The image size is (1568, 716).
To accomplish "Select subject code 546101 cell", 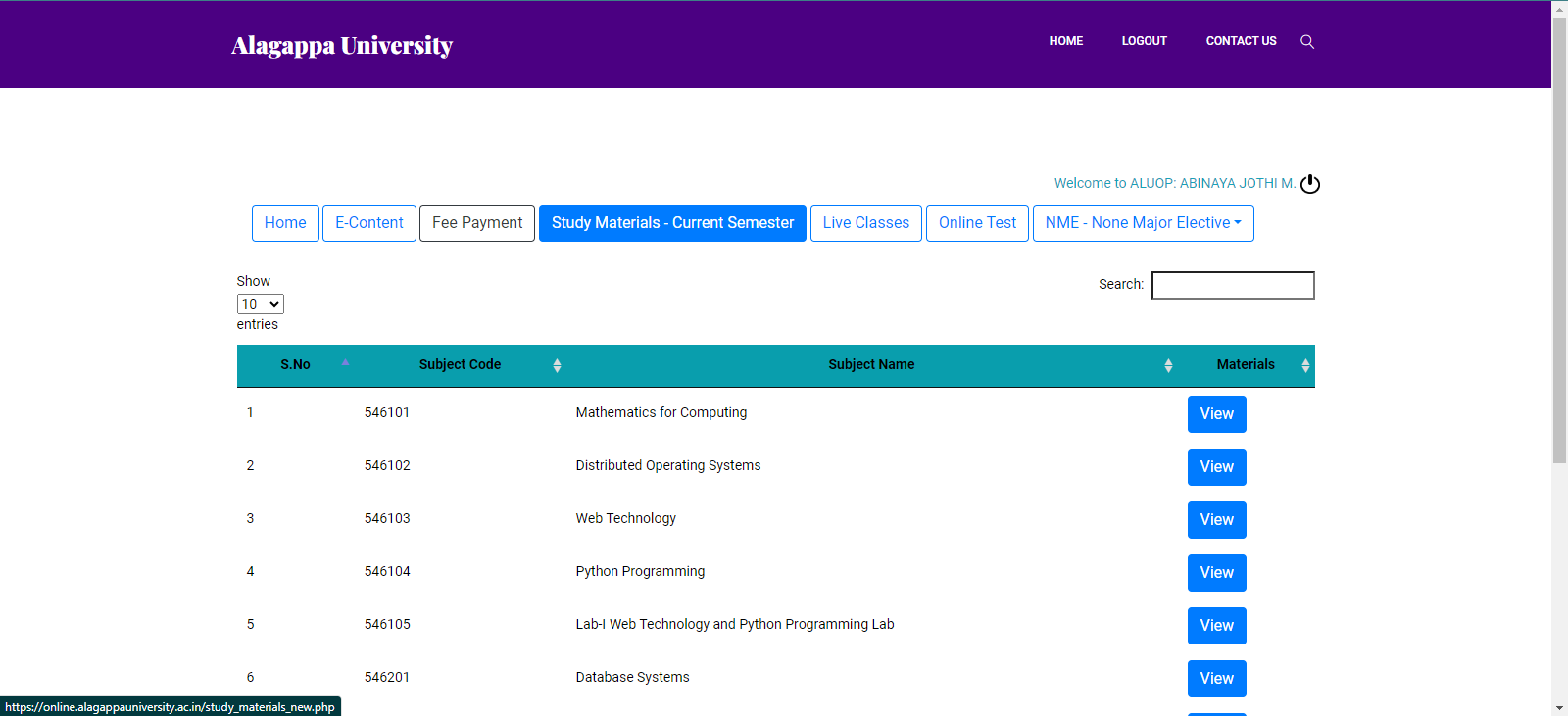I will (x=387, y=413).
